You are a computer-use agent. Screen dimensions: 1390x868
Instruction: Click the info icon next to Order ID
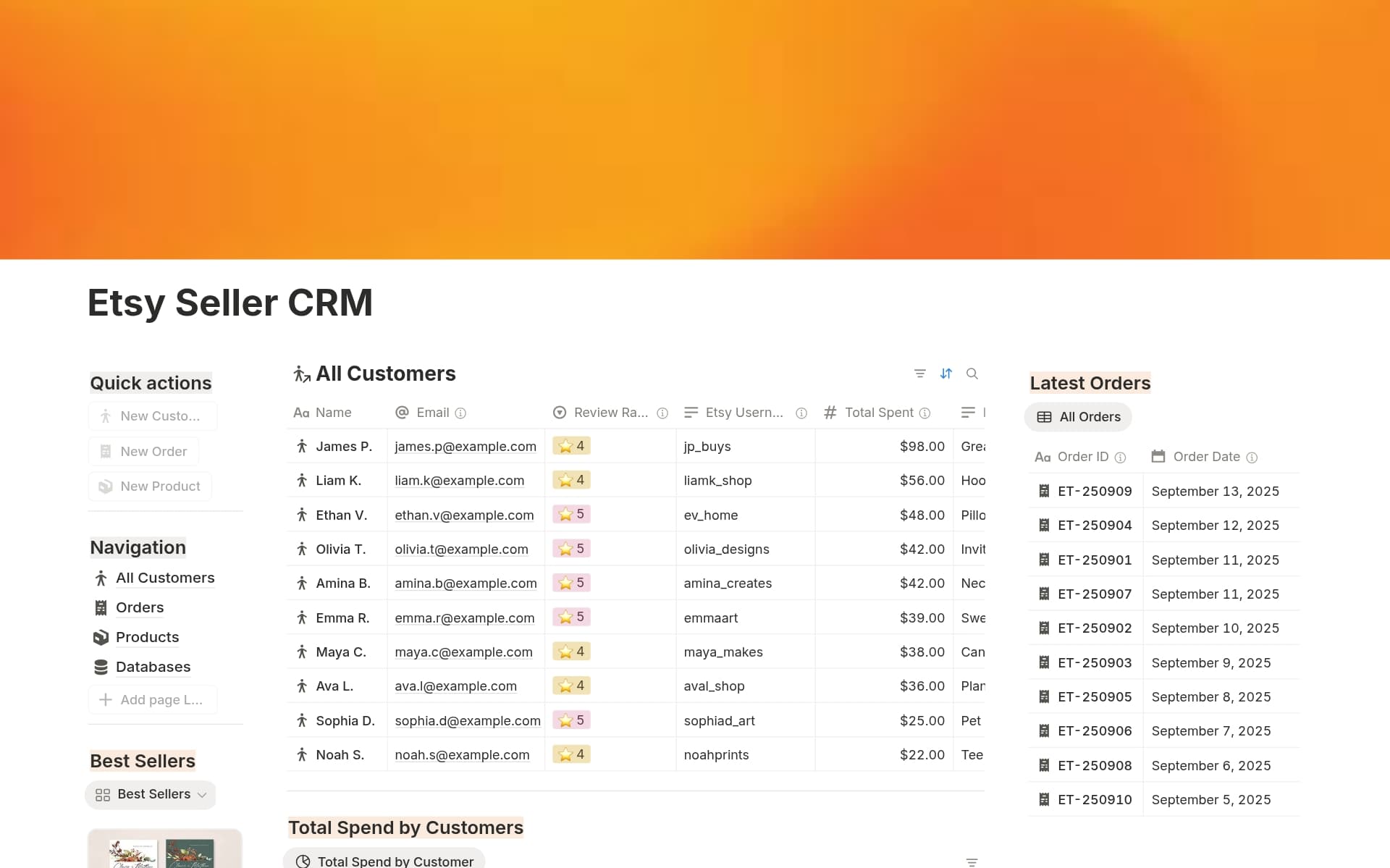coord(1121,457)
